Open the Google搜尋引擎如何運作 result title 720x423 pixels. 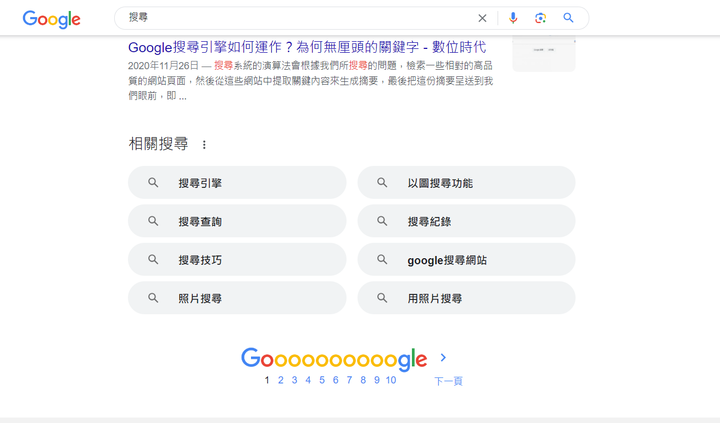[x=307, y=47]
